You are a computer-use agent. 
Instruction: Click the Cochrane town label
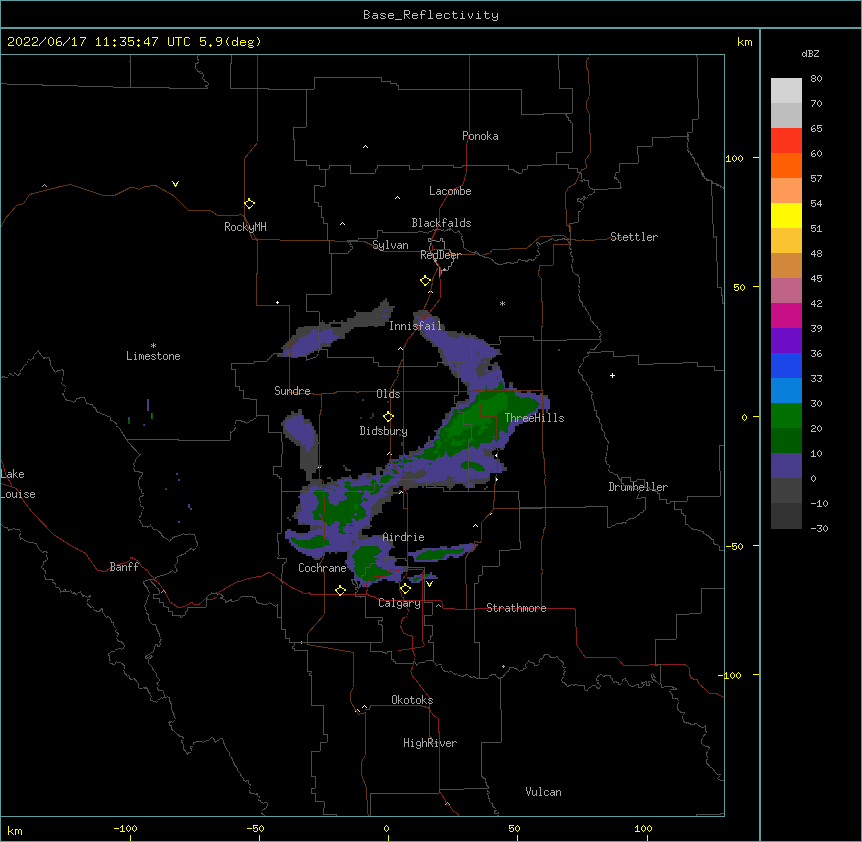point(322,568)
